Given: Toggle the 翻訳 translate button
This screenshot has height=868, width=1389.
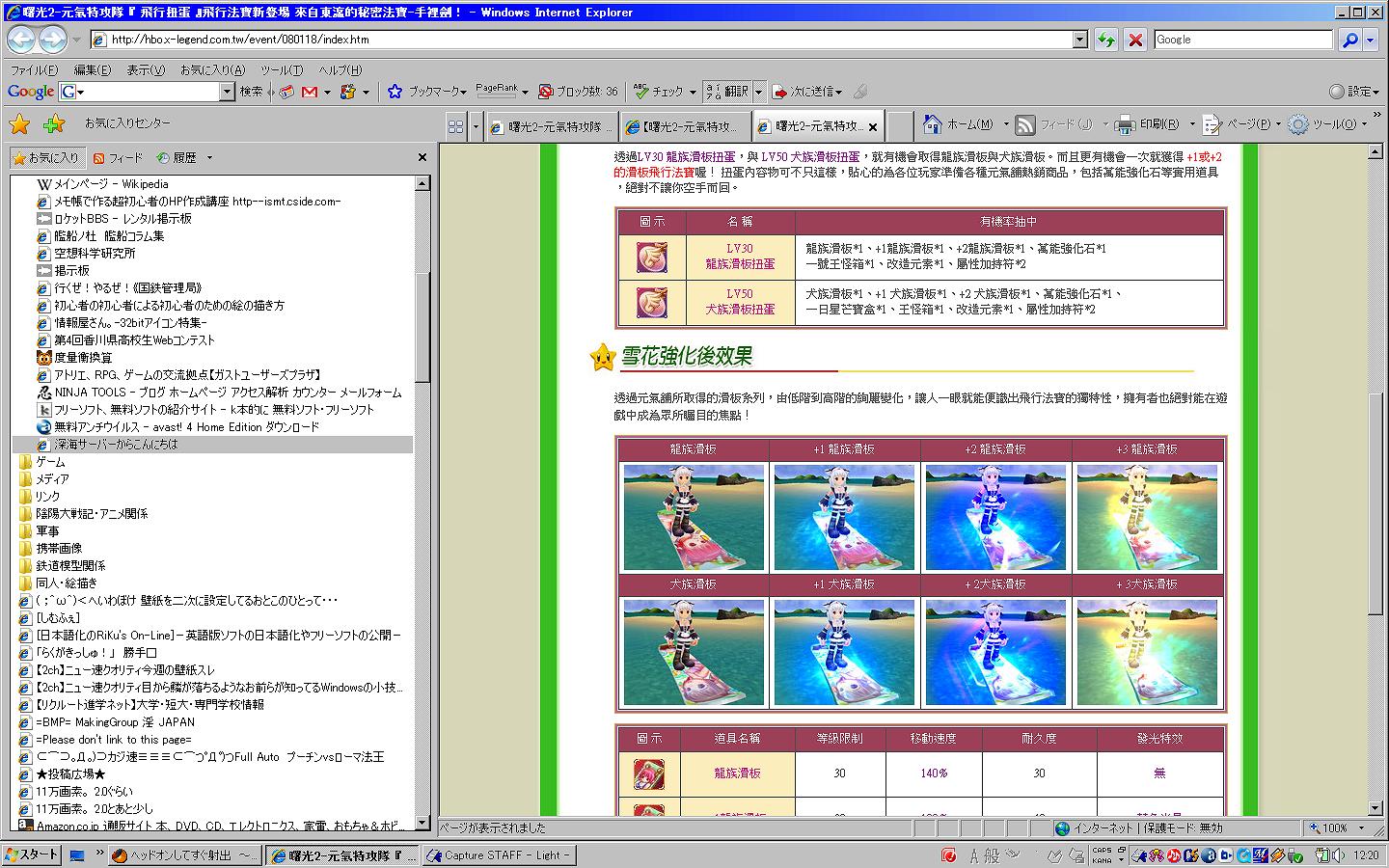Looking at the screenshot, I should pyautogui.click(x=727, y=92).
